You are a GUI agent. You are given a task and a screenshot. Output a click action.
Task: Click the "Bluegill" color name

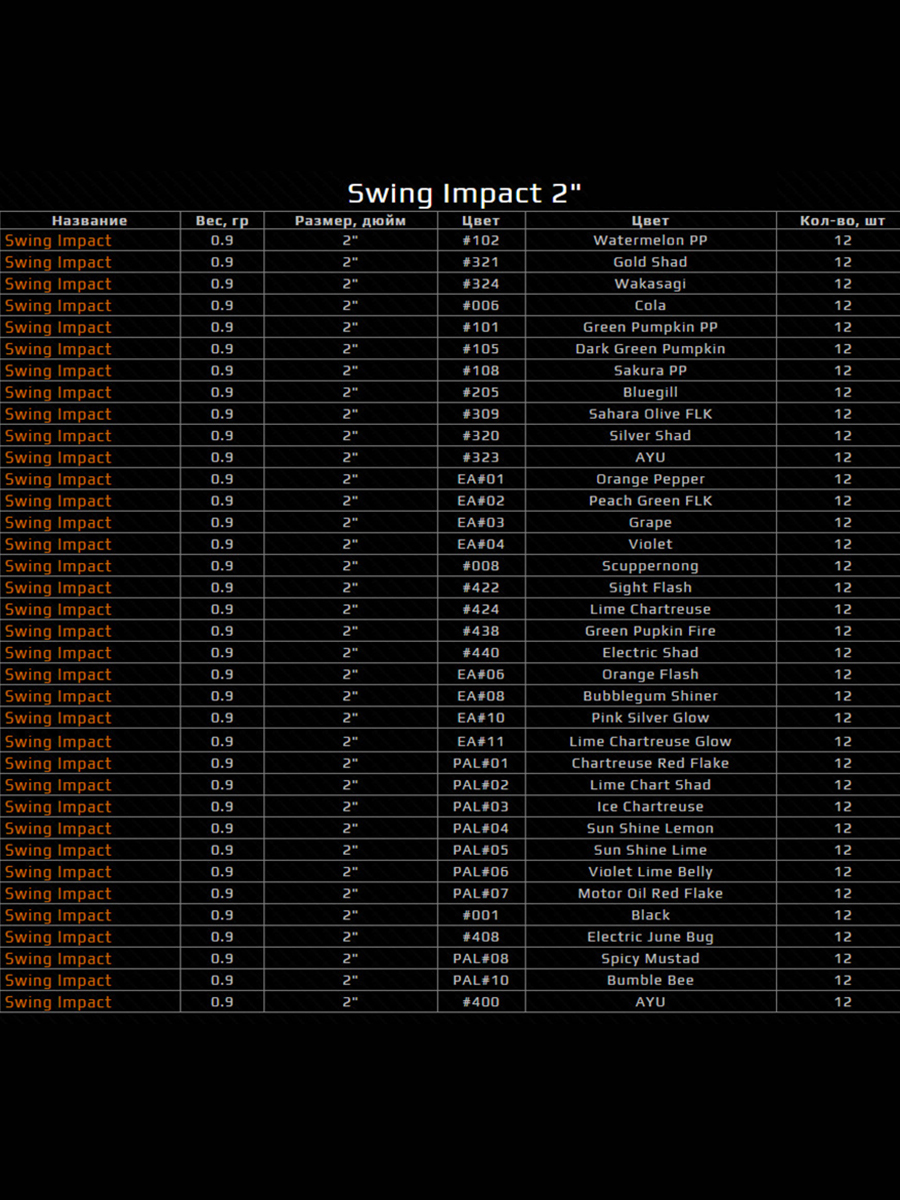tap(650, 392)
